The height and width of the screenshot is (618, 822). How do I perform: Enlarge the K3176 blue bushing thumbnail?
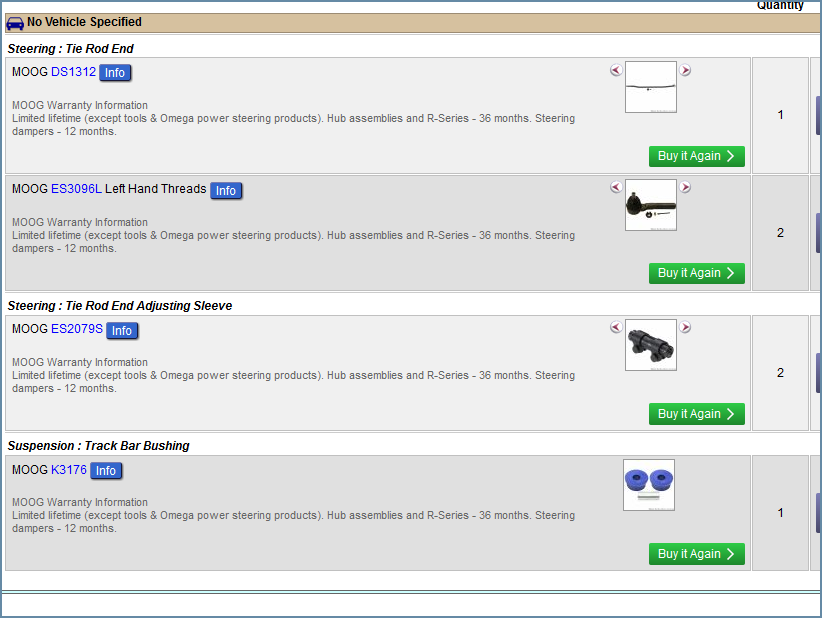click(x=649, y=485)
